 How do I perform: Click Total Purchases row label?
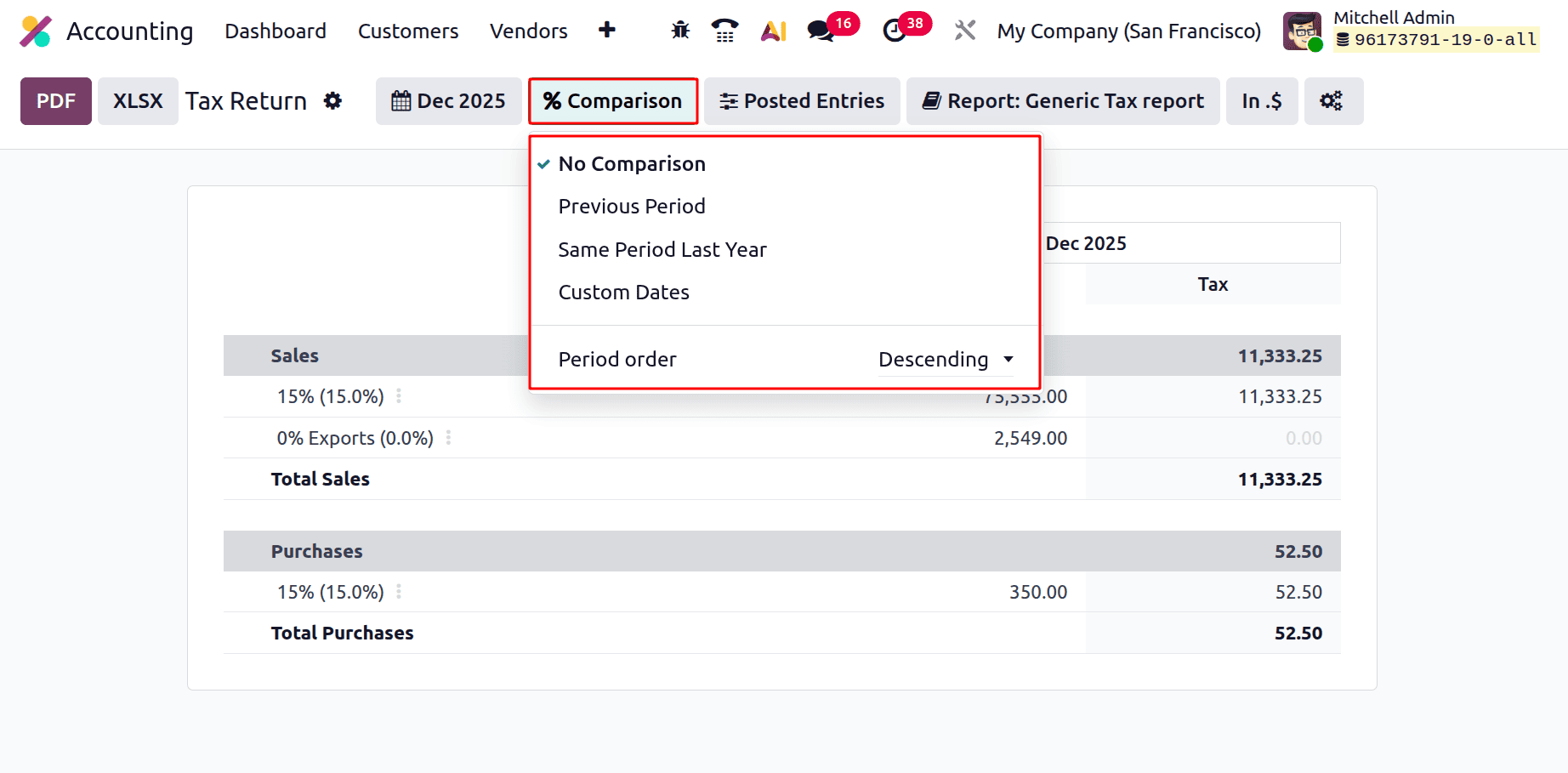coord(342,633)
